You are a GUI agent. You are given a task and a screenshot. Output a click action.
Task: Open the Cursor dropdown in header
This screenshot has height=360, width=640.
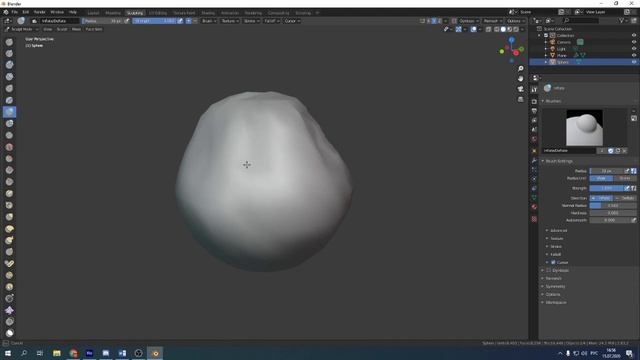292,21
